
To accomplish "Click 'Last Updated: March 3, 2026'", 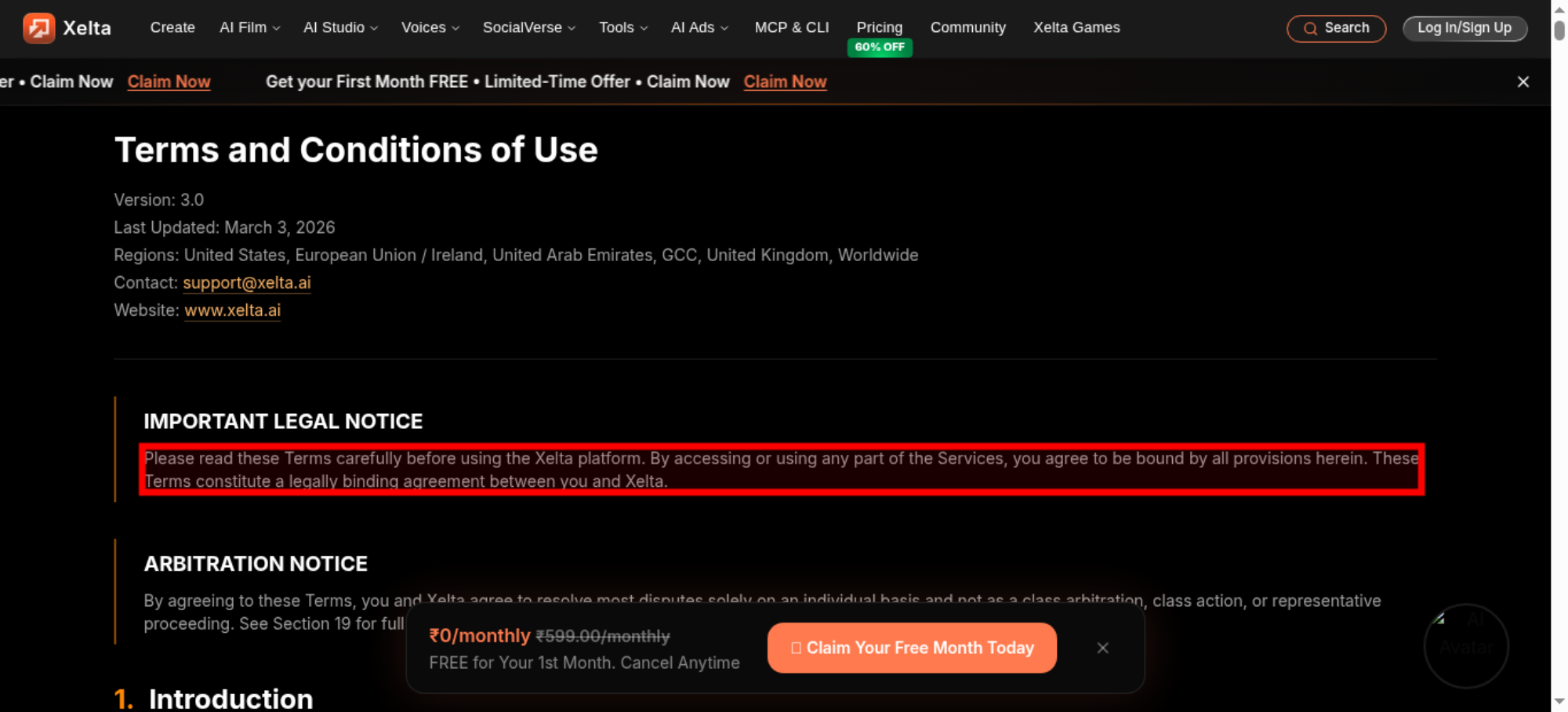I will (x=224, y=227).
